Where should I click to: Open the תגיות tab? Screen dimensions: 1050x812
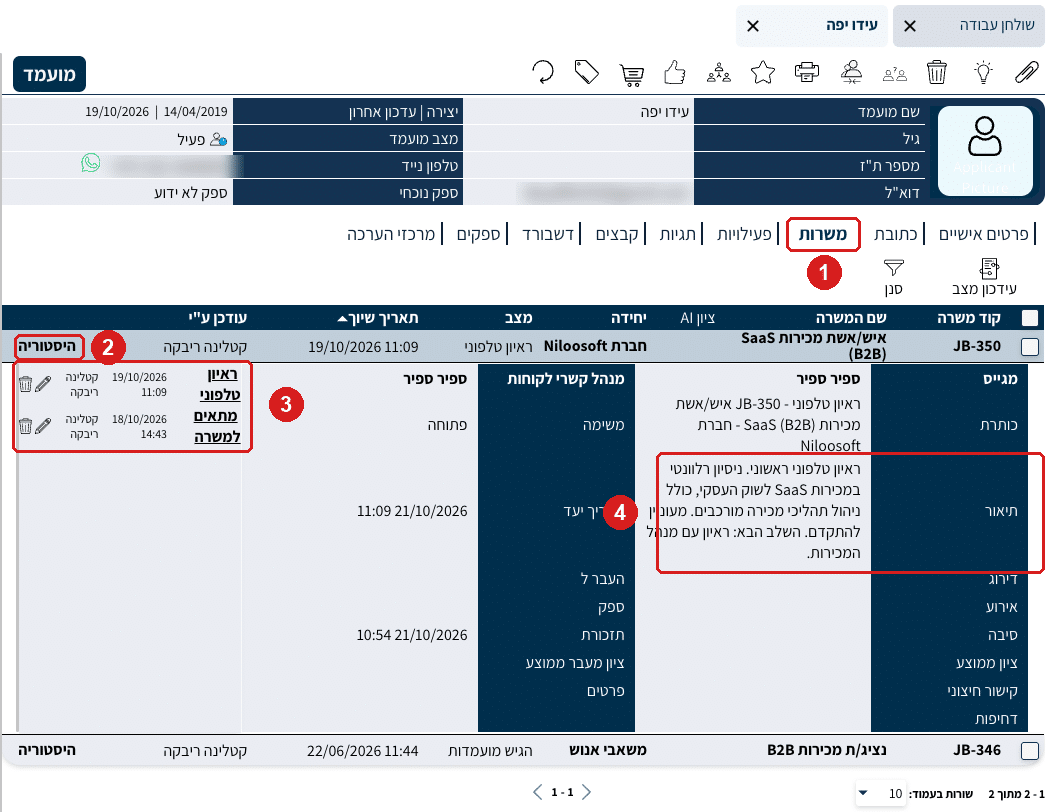(678, 234)
